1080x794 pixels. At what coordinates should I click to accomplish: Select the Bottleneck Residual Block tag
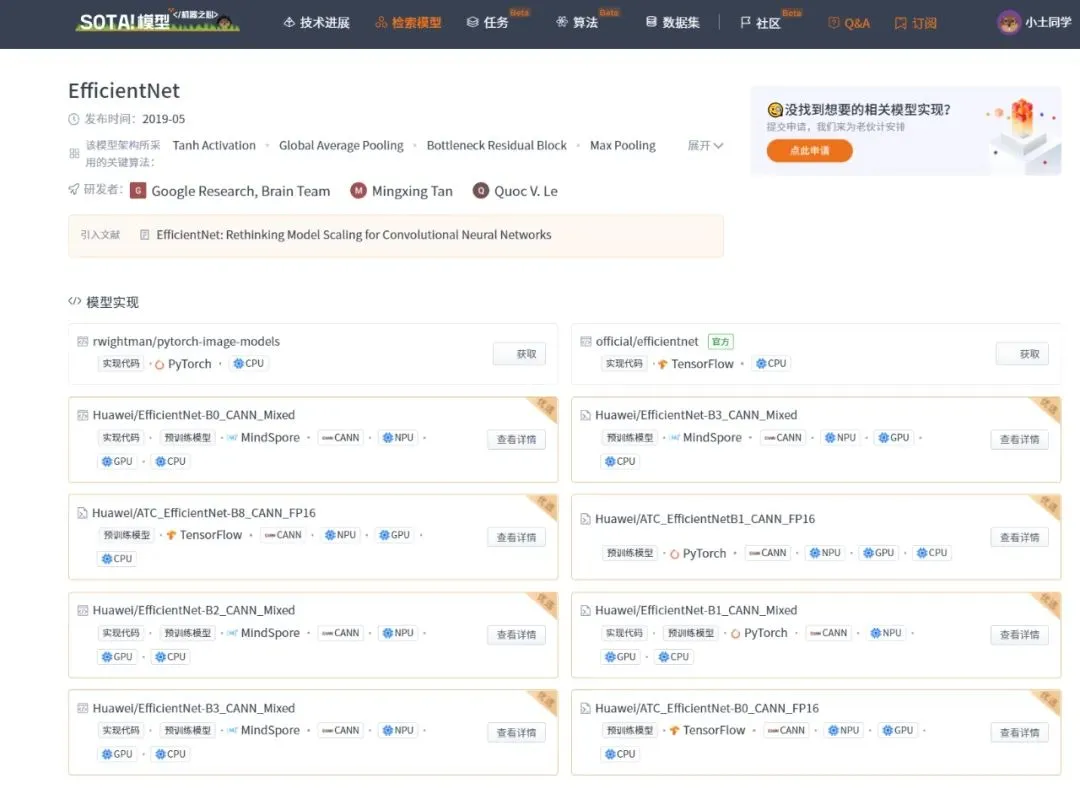497,145
